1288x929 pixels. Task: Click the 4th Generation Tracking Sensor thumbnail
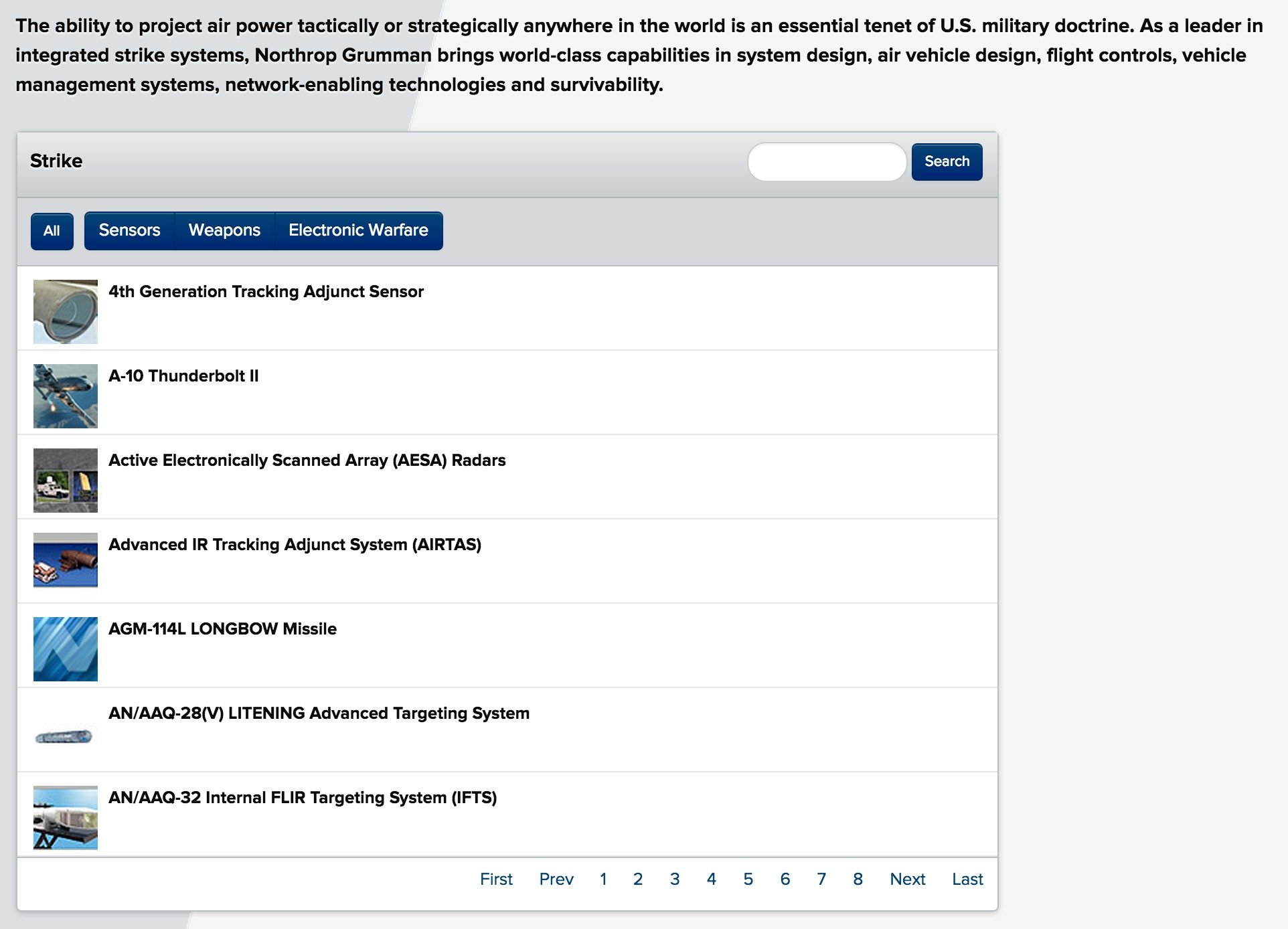point(66,312)
